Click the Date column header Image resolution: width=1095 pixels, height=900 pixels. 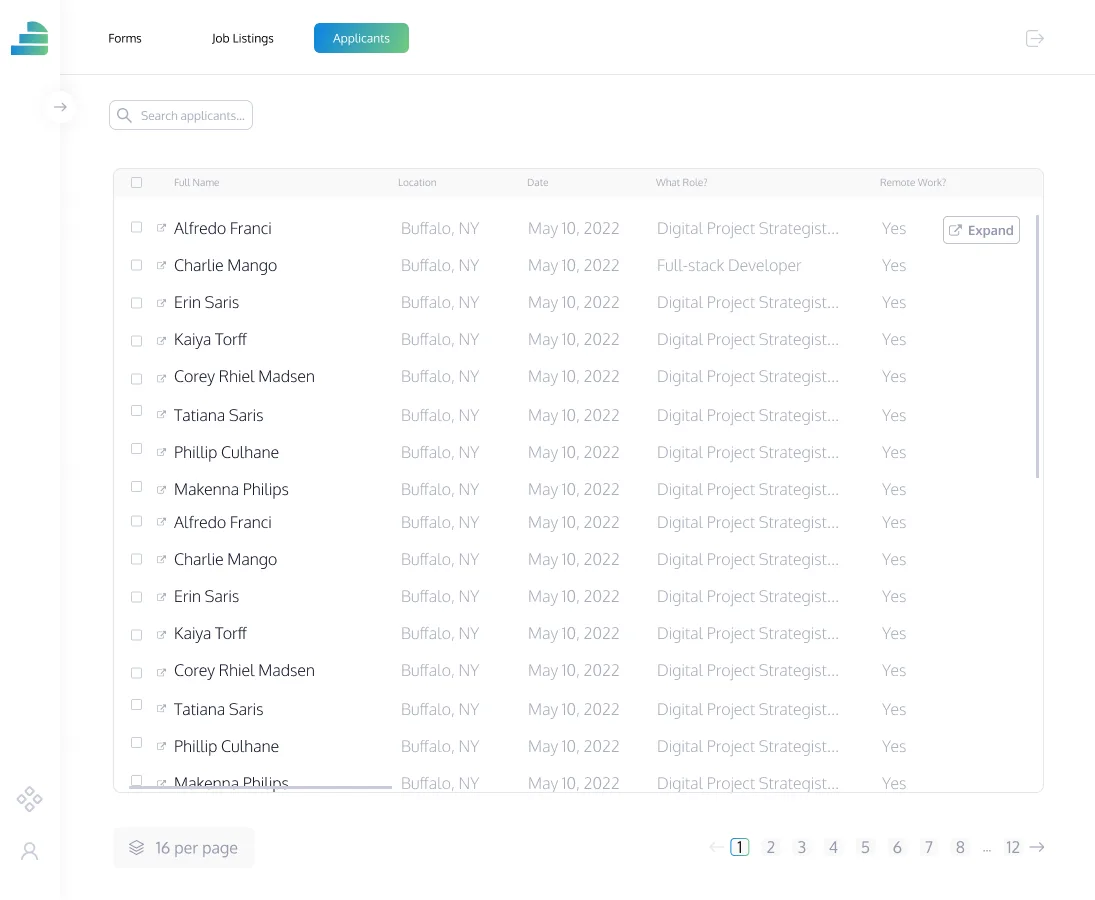[x=537, y=182]
